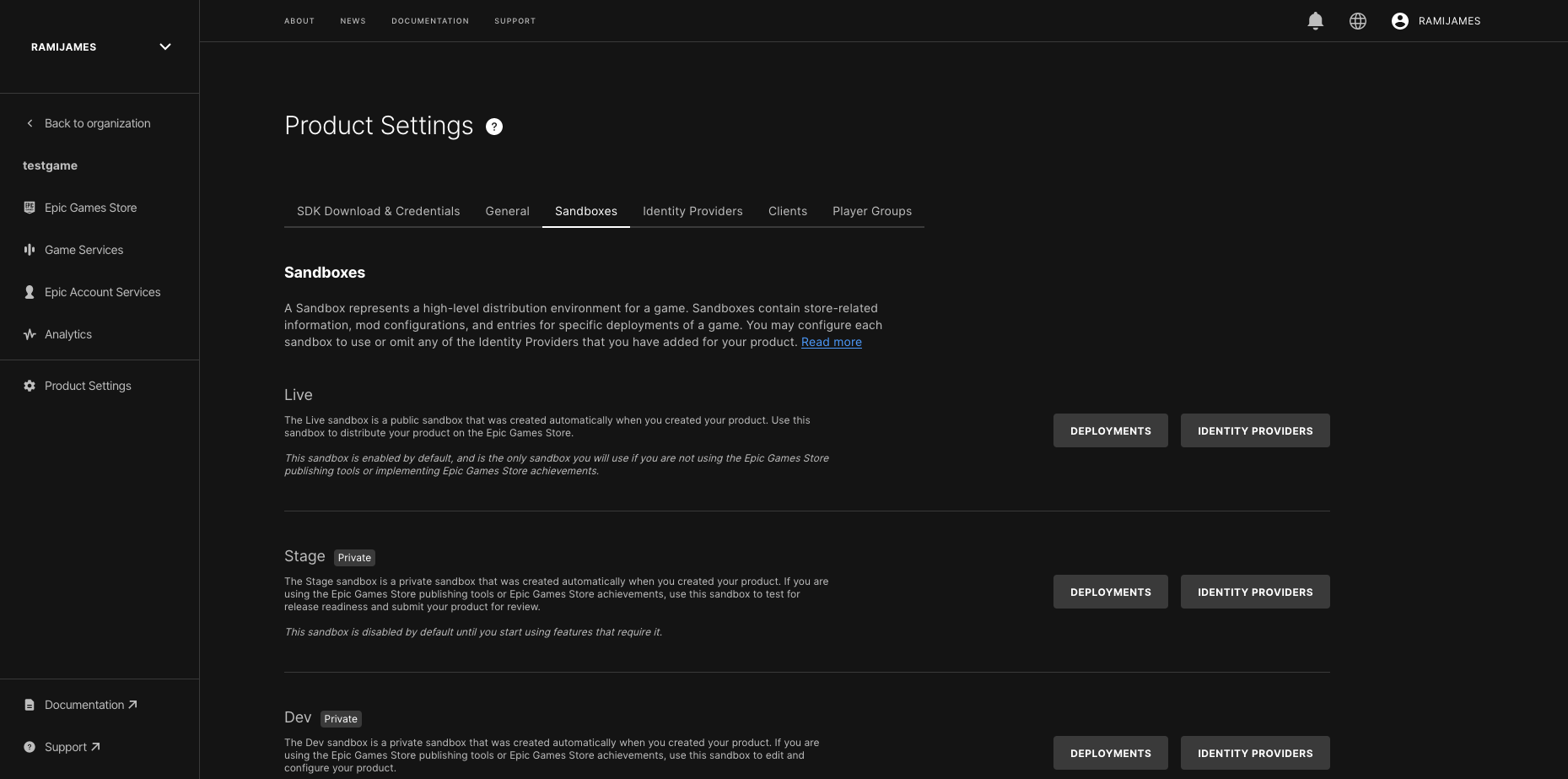Open Game Services in sidebar

[84, 250]
